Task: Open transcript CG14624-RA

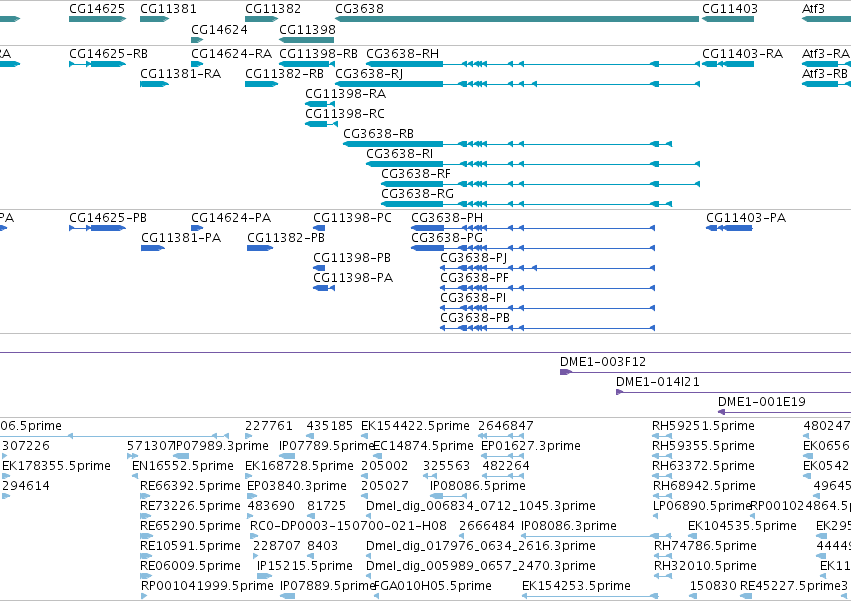Action: pyautogui.click(x=232, y=54)
